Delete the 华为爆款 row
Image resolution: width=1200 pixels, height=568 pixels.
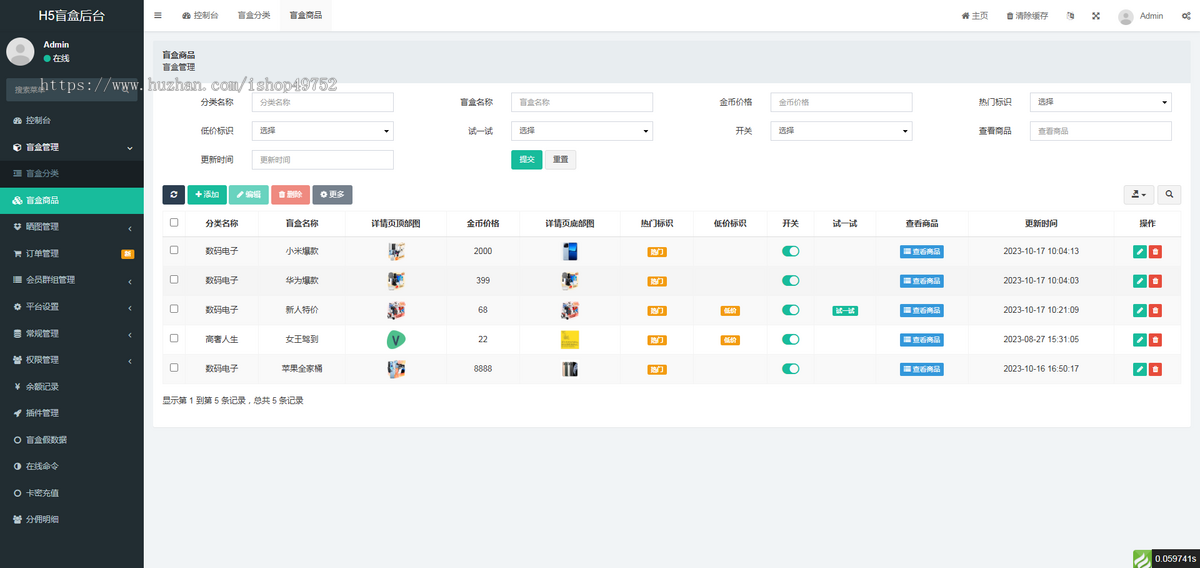(x=1156, y=281)
